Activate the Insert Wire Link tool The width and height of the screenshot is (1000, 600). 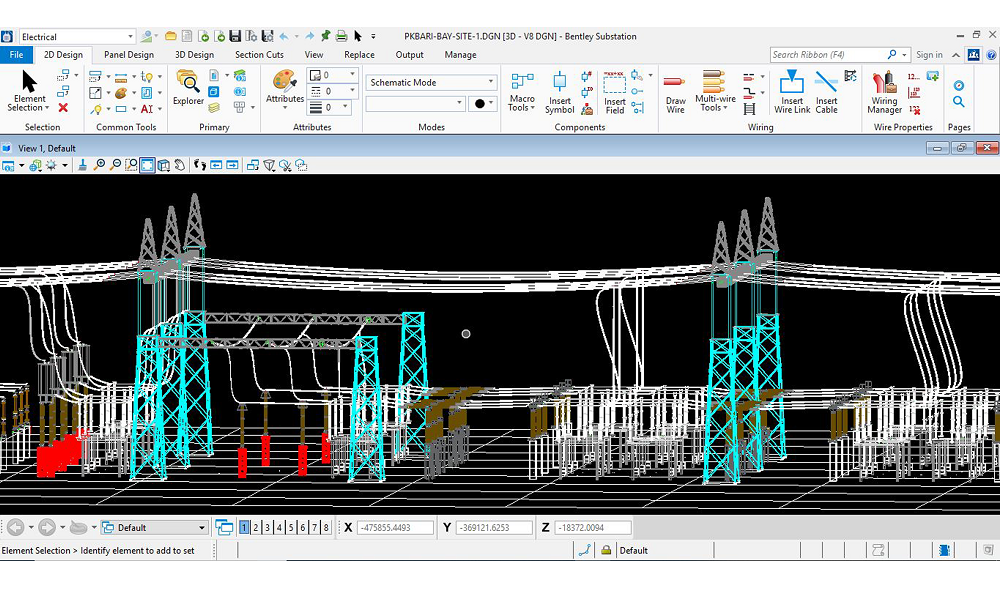pyautogui.click(x=792, y=90)
